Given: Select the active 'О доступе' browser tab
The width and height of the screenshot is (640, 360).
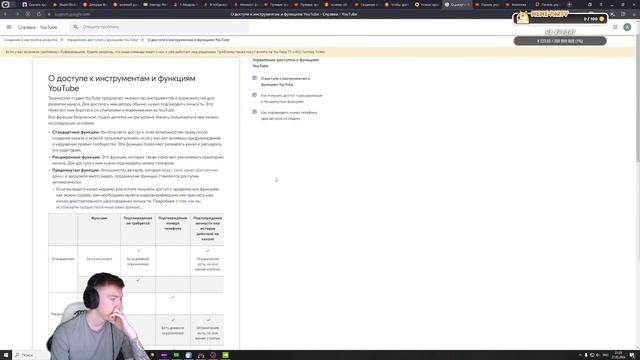Looking at the screenshot, I should 457,4.
